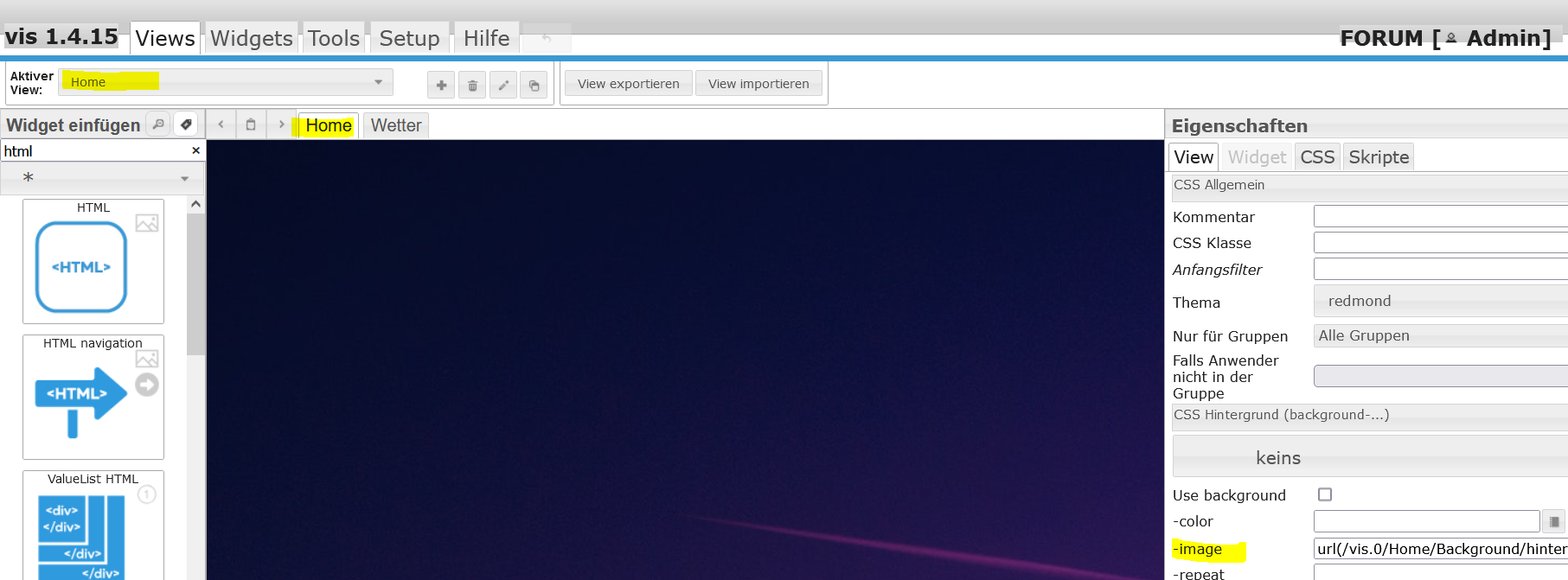Click View importieren button

[758, 84]
